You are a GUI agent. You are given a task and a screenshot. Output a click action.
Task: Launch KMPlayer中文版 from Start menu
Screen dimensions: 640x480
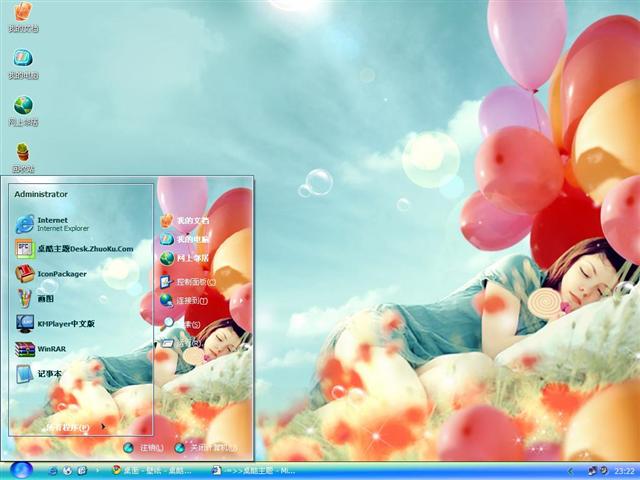click(x=55, y=324)
